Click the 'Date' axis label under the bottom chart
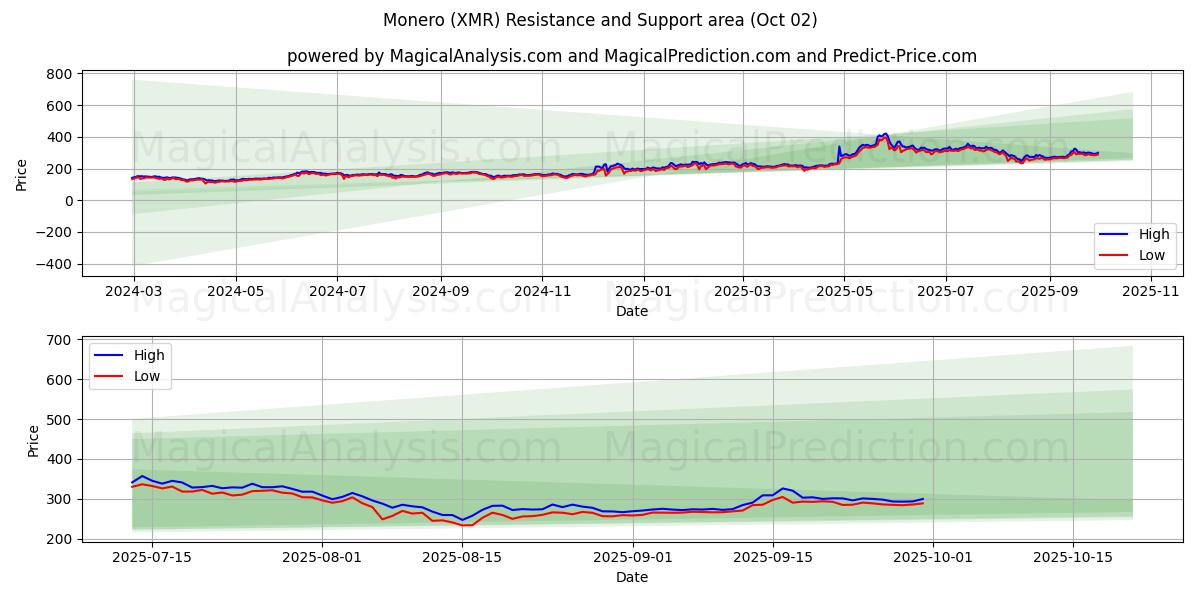This screenshot has height=600, width=1200. coord(632,577)
